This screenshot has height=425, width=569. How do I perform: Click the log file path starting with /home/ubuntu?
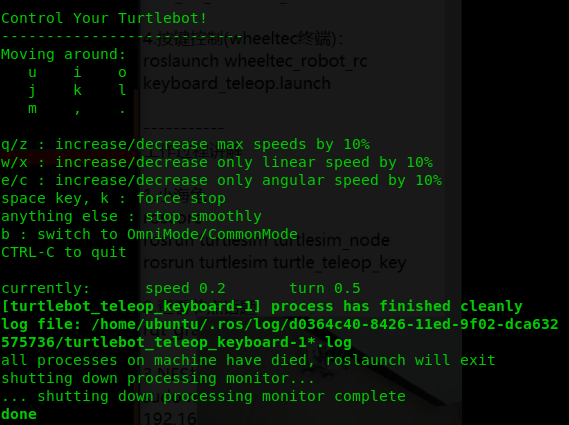(279, 333)
